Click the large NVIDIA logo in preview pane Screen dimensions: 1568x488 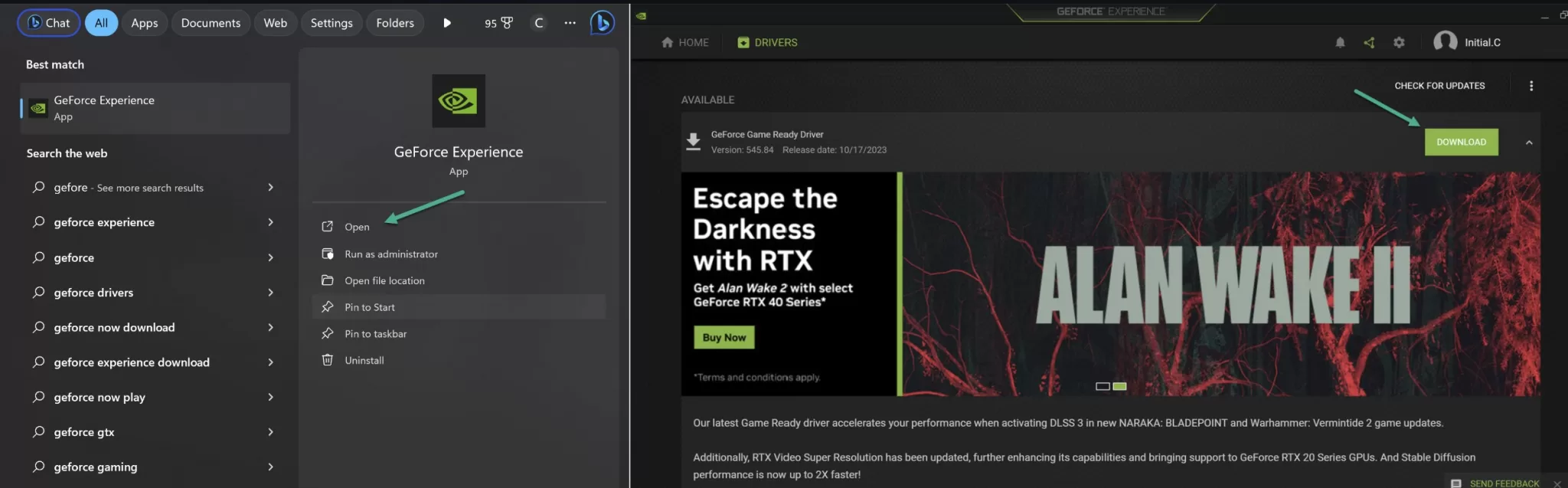[x=459, y=100]
